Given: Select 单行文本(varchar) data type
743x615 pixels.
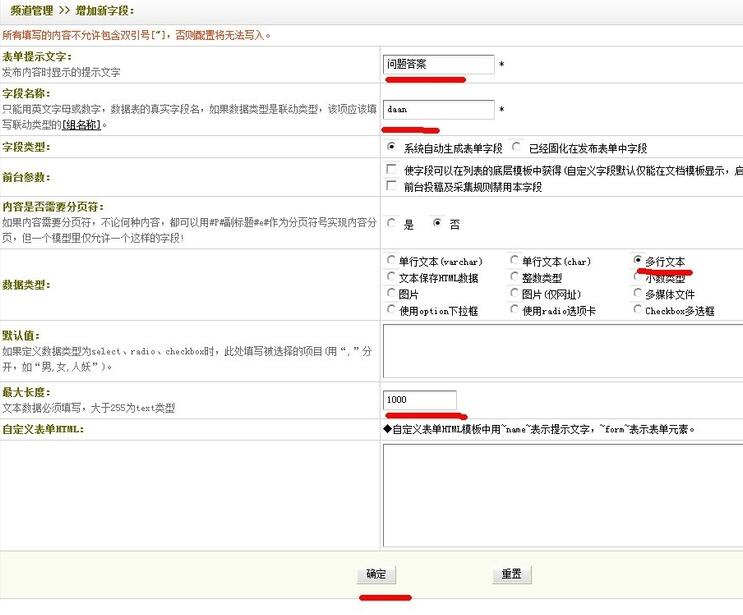Looking at the screenshot, I should [x=391, y=261].
